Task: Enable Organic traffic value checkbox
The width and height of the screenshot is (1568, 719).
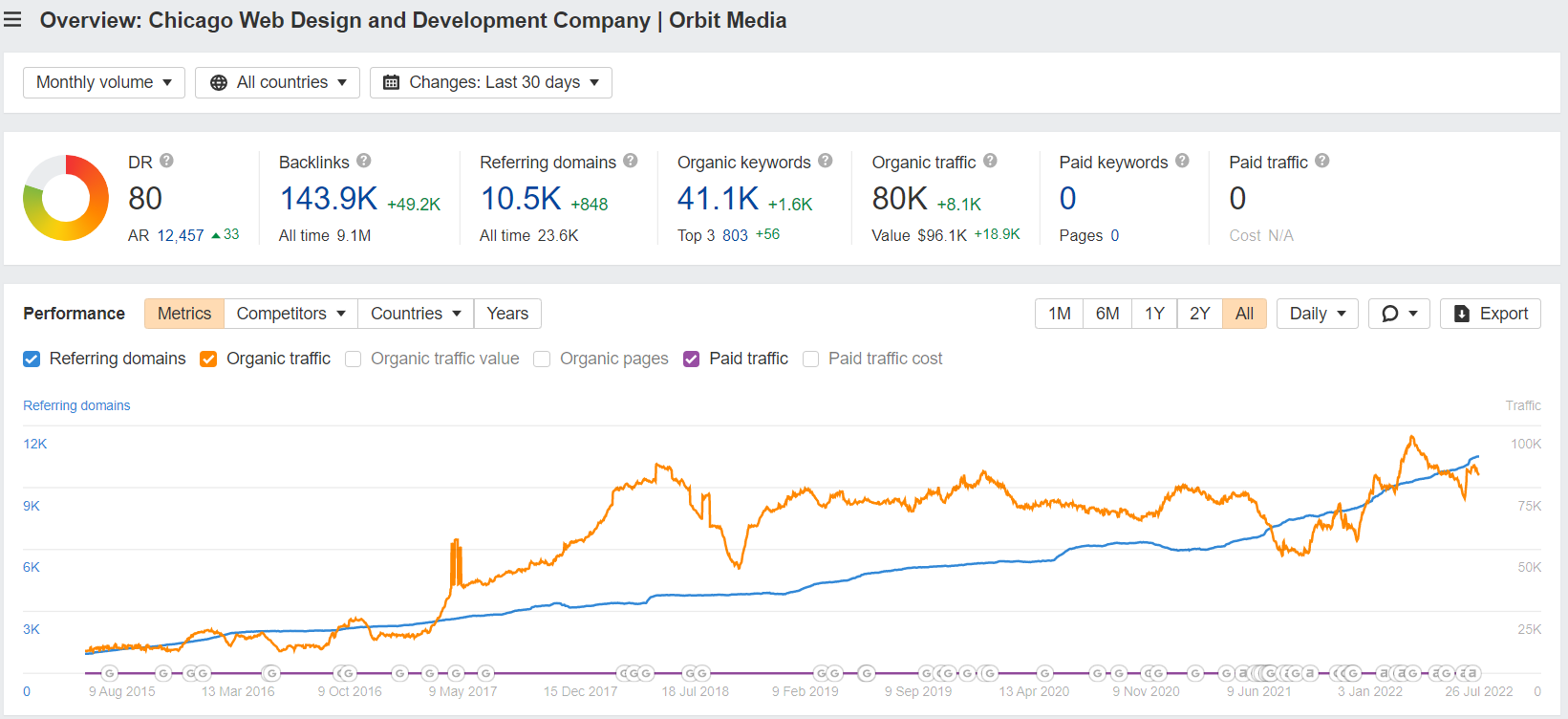Action: [x=354, y=359]
